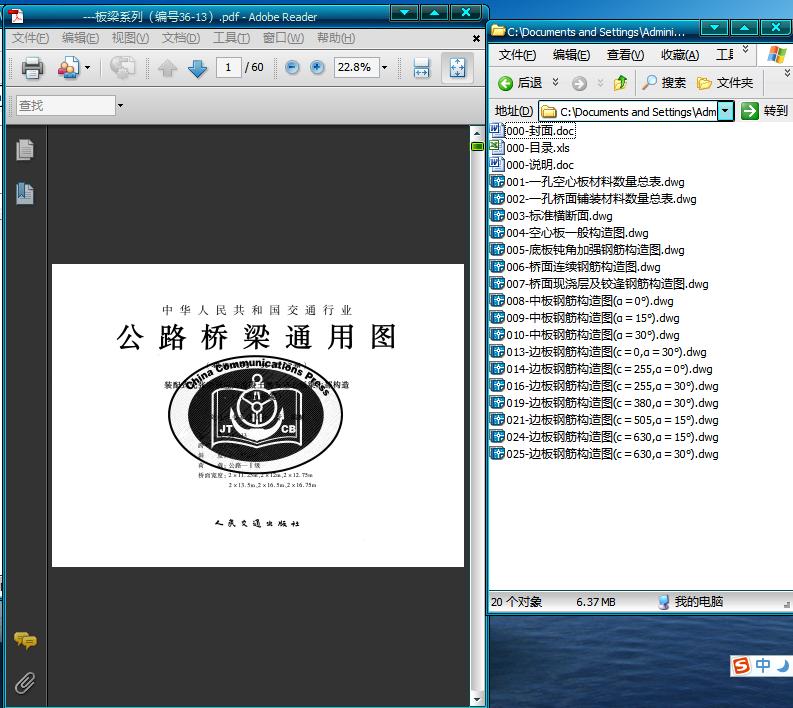Click the up one level folder icon
Viewport: 793px width, 708px height.
tap(621, 82)
